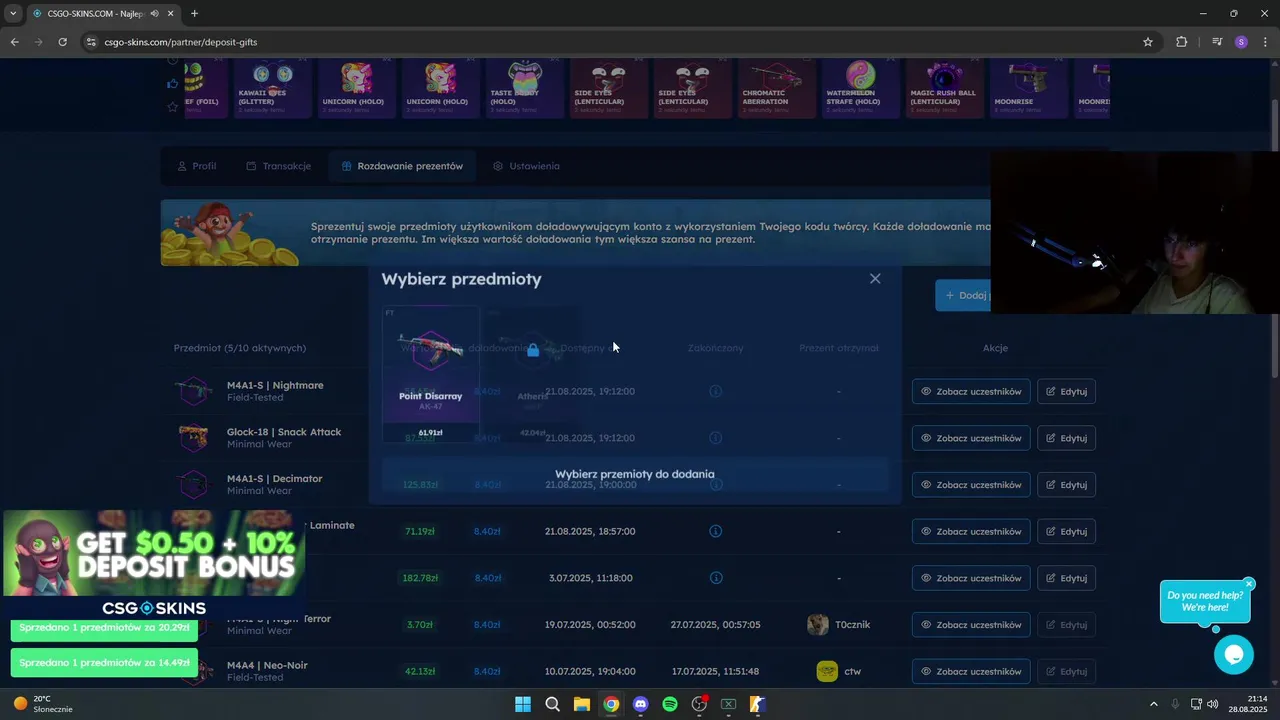Open the browser extensions menu
The image size is (1280, 720).
tap(1182, 42)
